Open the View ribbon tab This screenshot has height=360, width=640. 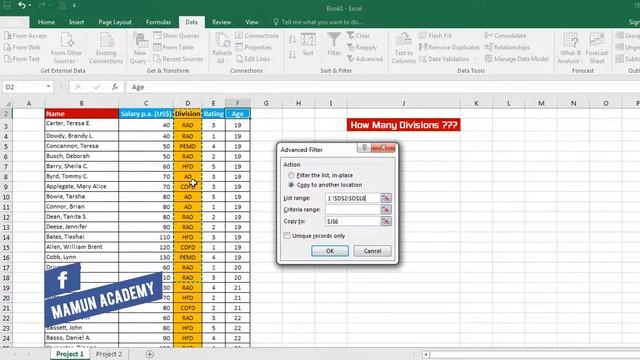point(252,22)
